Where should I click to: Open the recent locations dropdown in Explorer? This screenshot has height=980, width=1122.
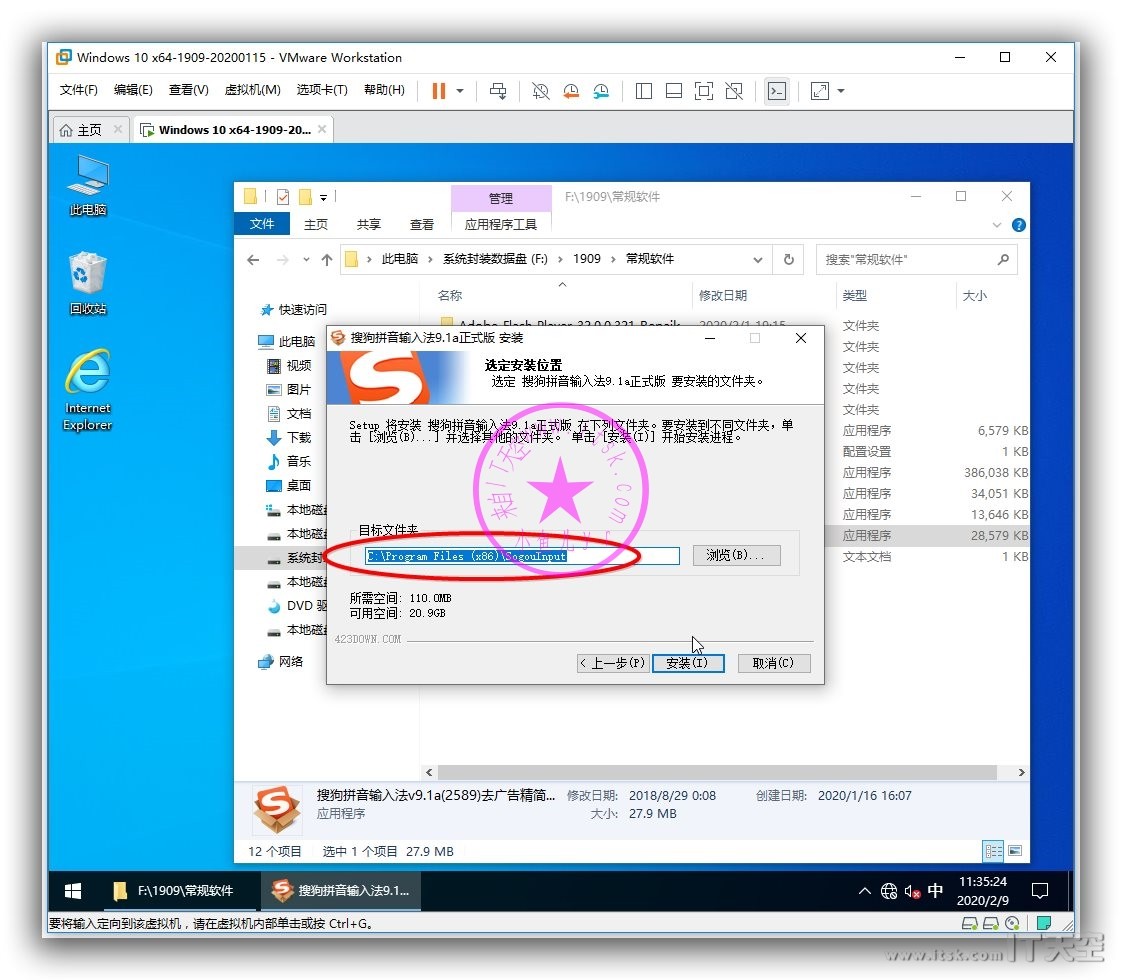306,260
